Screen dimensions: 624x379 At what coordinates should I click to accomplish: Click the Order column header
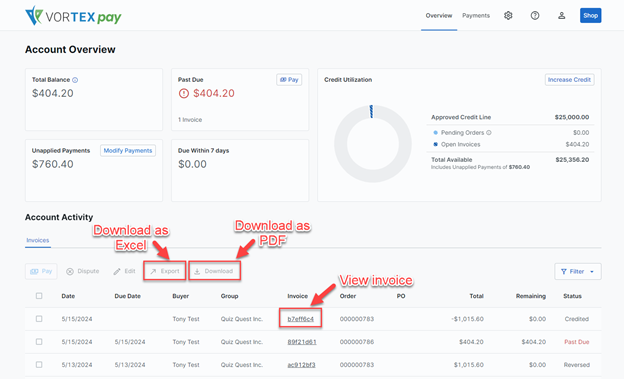click(x=348, y=296)
